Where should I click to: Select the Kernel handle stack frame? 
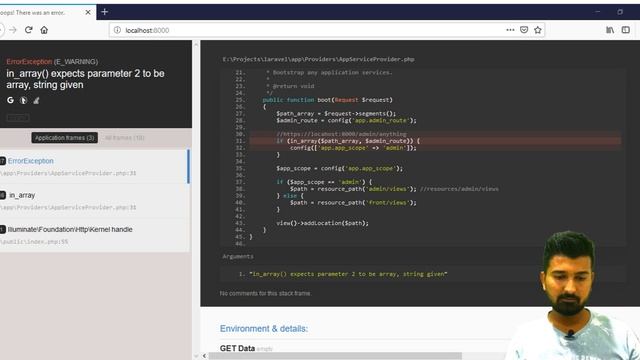pos(94,235)
